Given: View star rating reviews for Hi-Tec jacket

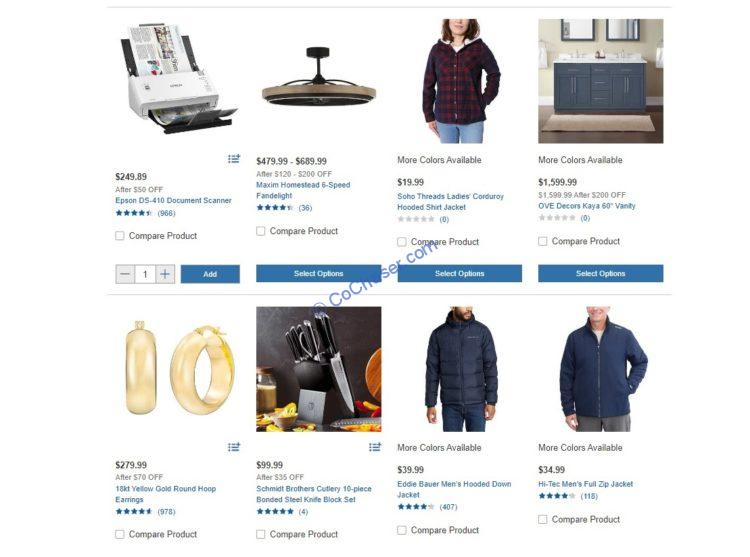Looking at the screenshot, I should (568, 496).
